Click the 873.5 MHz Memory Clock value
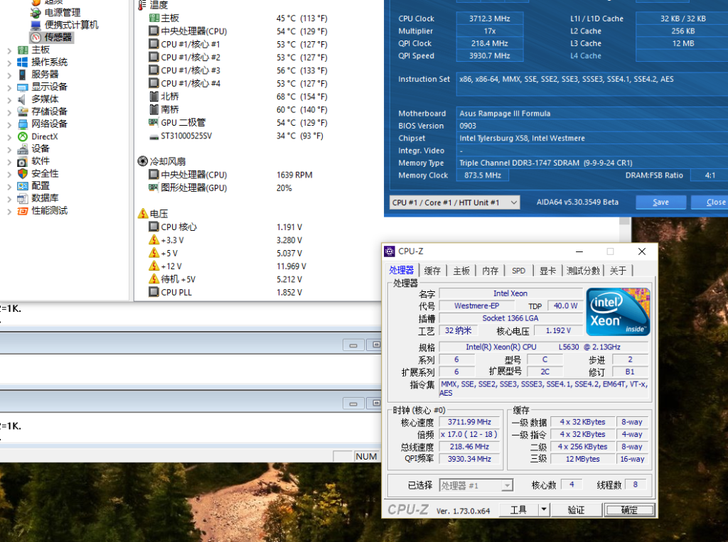Image resolution: width=728 pixels, height=542 pixels. [482, 176]
